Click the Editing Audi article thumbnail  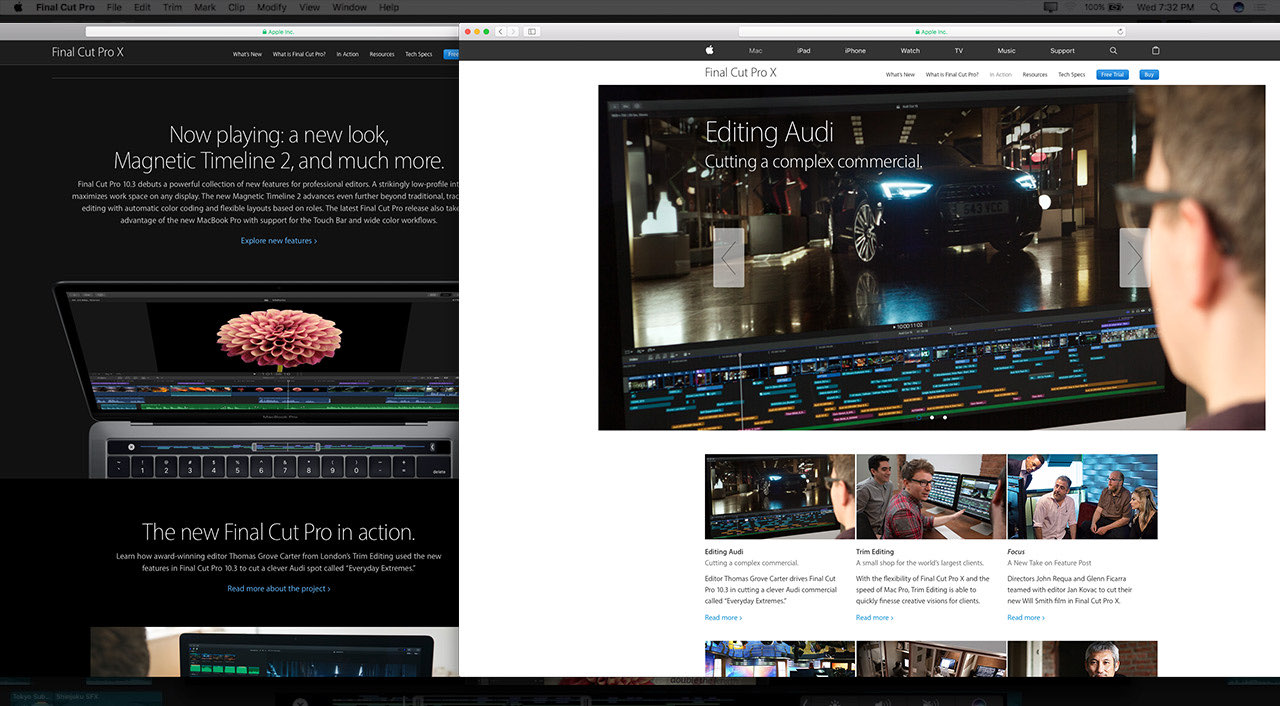[x=780, y=497]
